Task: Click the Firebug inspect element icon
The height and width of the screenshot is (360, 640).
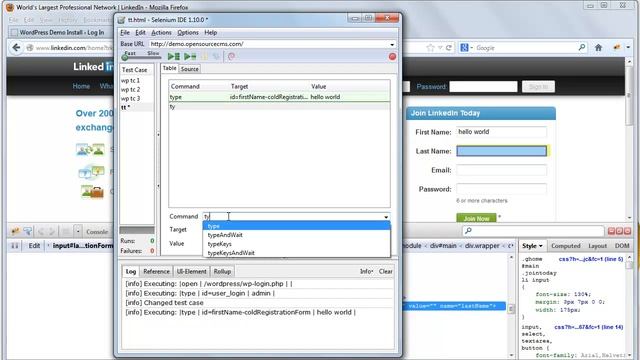Action: pyautogui.click(x=28, y=231)
